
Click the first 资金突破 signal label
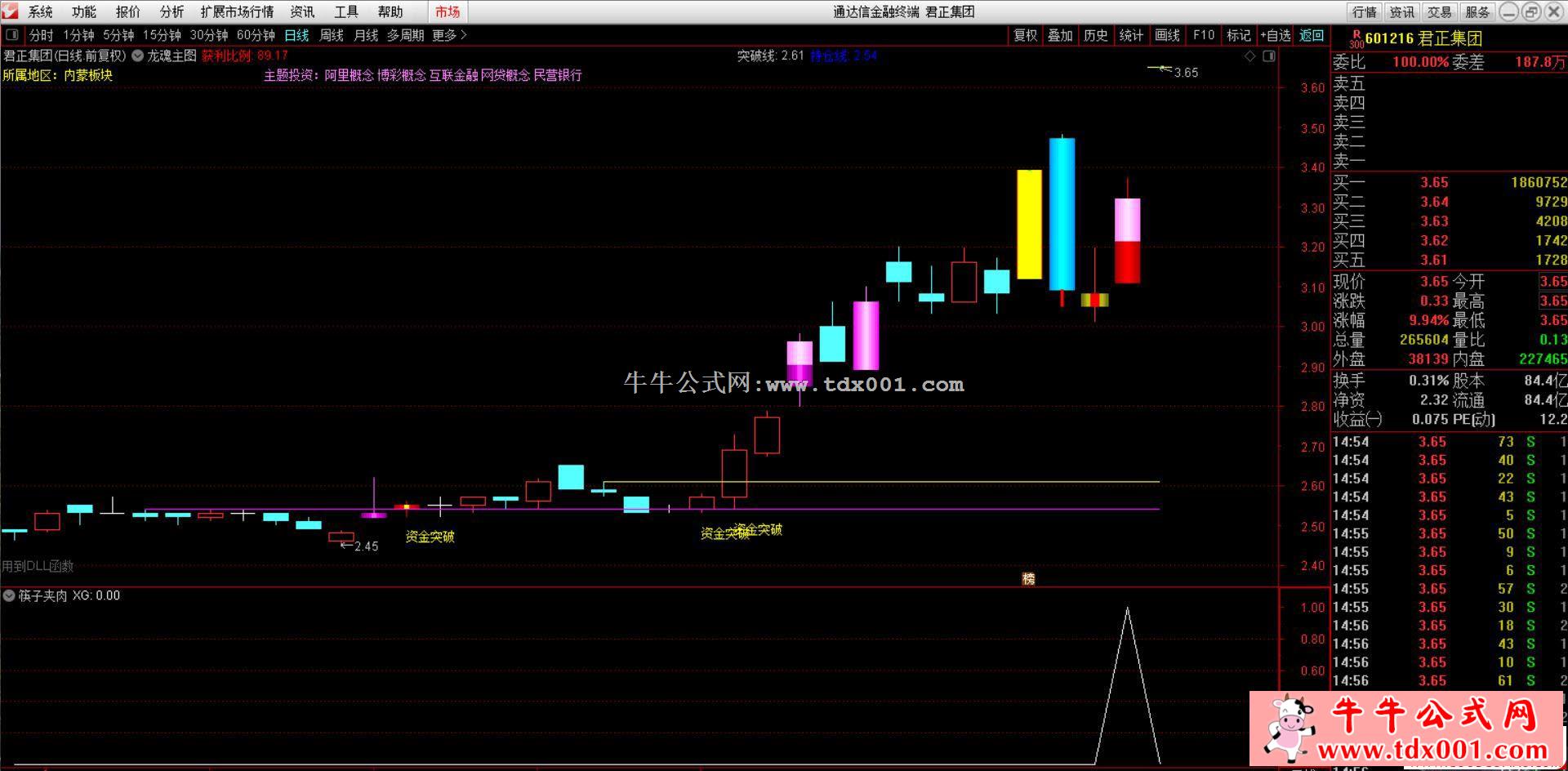click(x=430, y=537)
